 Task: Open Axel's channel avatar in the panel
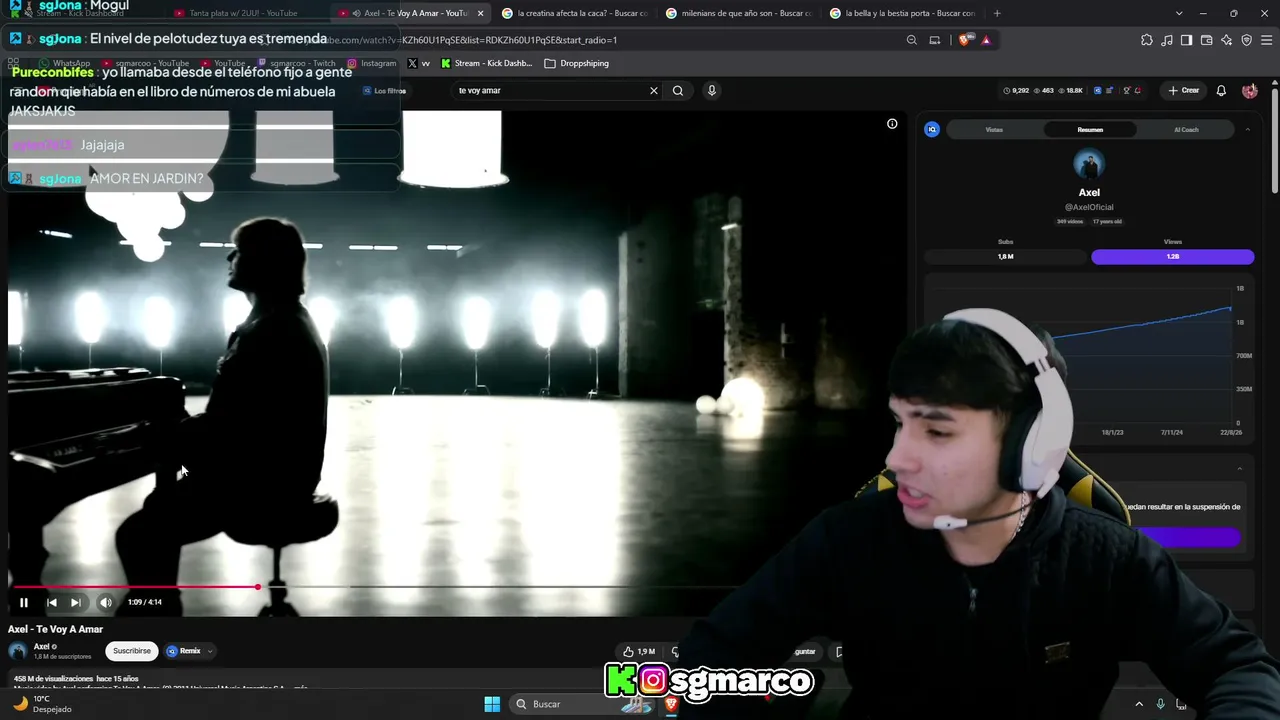[x=1089, y=164]
